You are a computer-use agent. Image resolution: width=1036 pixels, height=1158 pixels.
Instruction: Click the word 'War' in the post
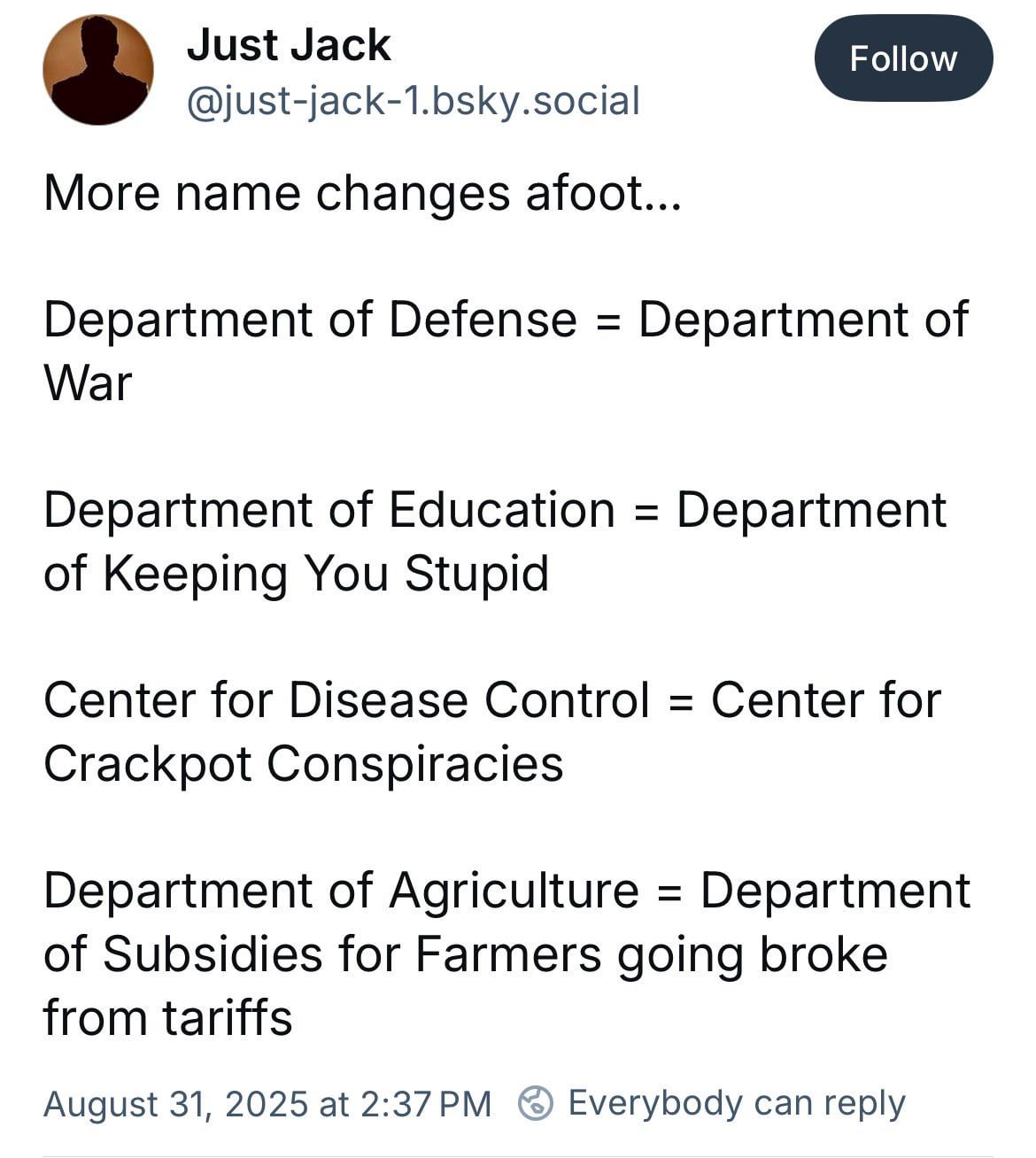coord(88,383)
